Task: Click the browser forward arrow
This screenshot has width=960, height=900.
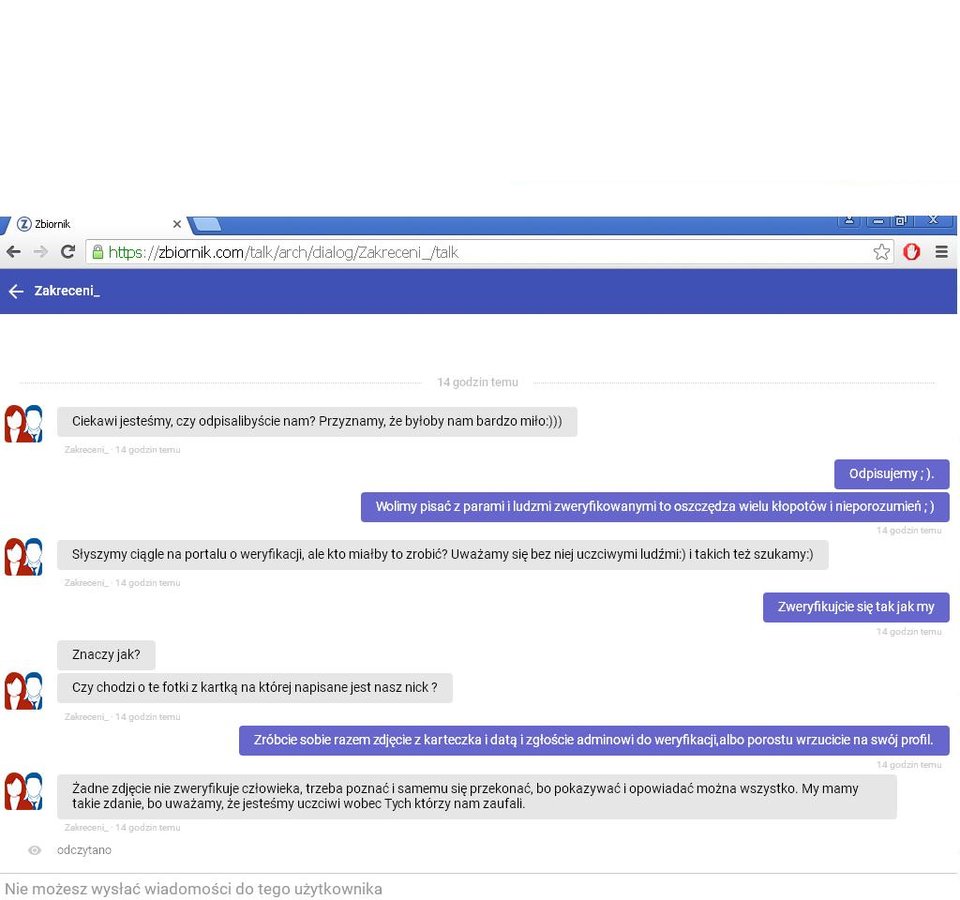Action: pyautogui.click(x=40, y=252)
